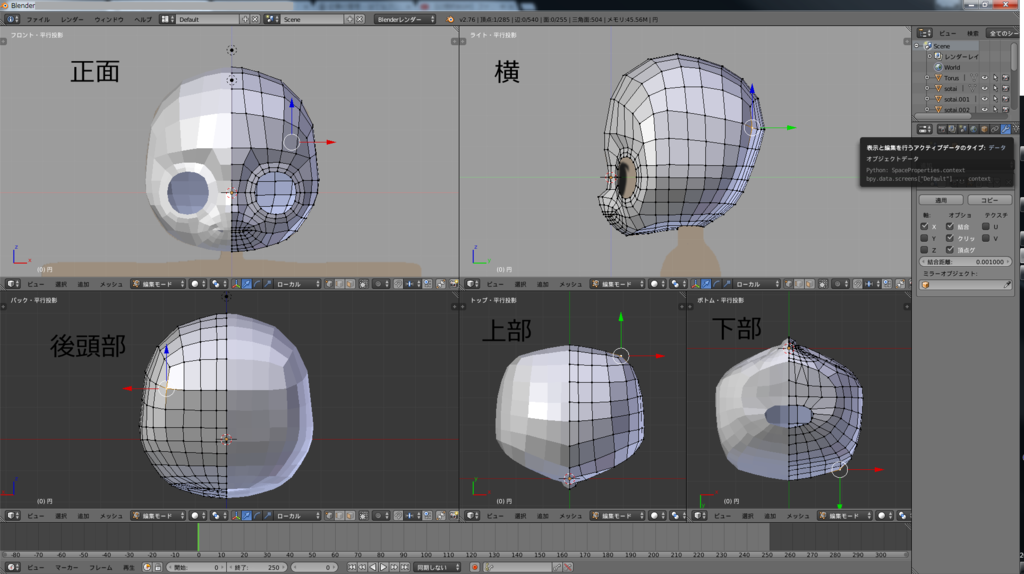This screenshot has width=1024, height=574.
Task: Pick mirror object with eyedropper
Action: click(1008, 285)
